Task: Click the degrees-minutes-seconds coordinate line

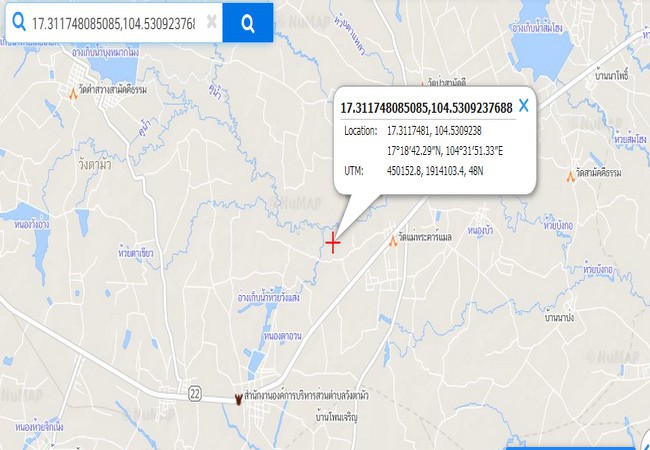Action: coord(445,151)
